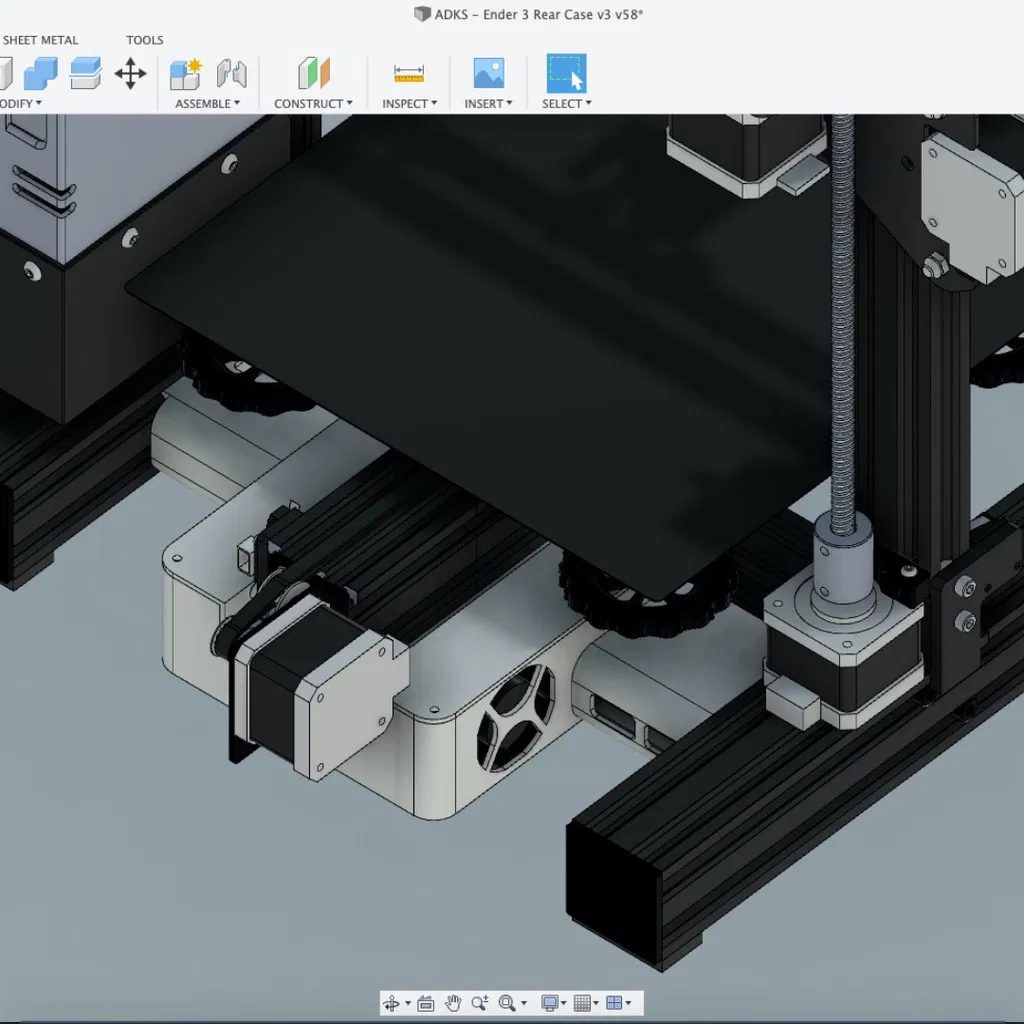Activate the Measure ruler tool
The height and width of the screenshot is (1024, 1024).
coord(409,73)
